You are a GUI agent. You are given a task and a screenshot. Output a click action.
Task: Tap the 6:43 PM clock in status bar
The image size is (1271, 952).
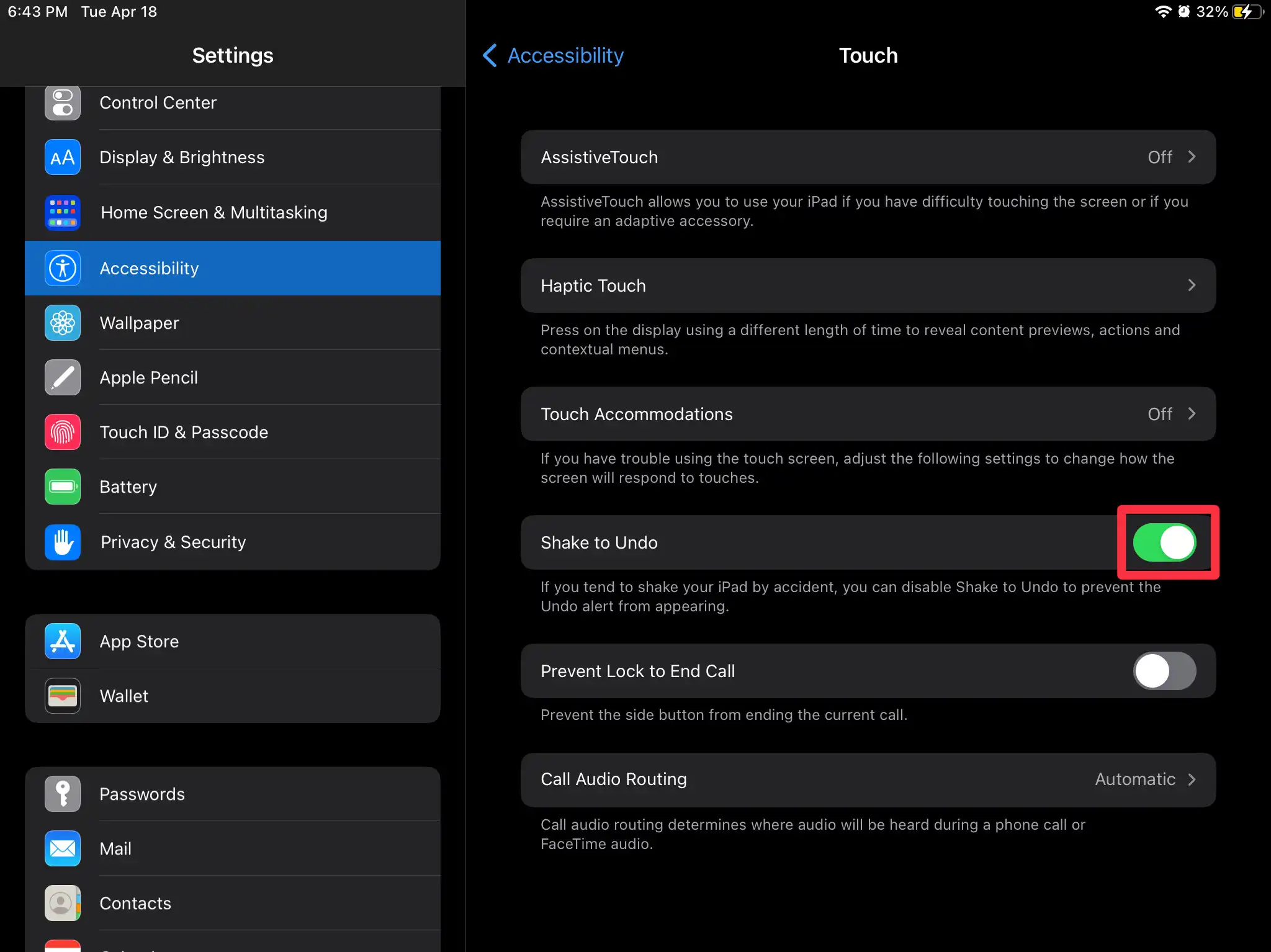tap(37, 12)
